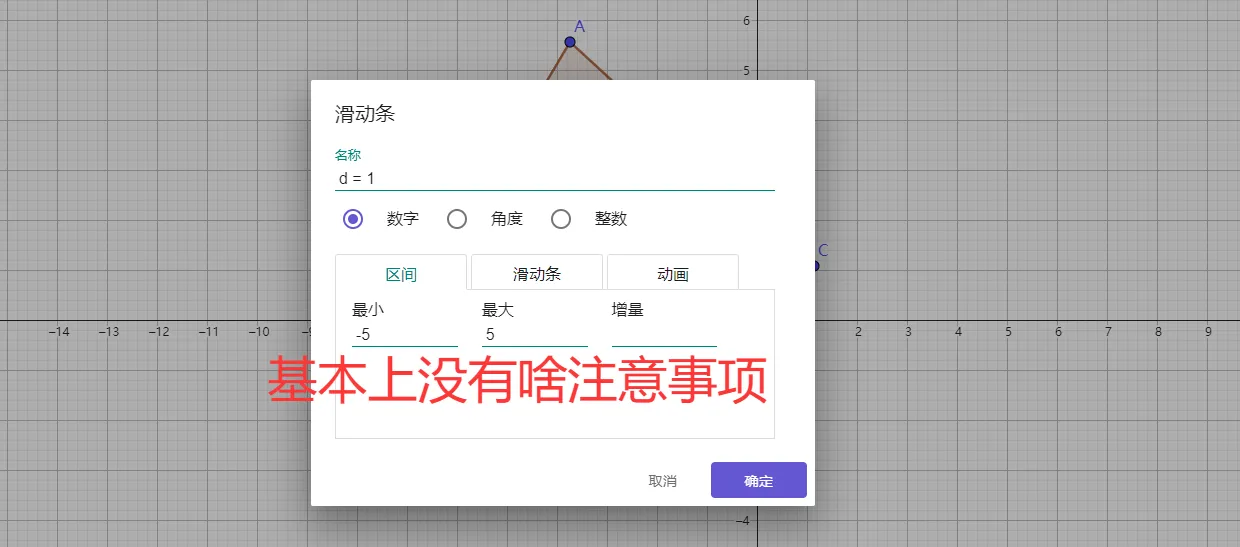
Task: Select the 数字 radio button
Action: [353, 219]
